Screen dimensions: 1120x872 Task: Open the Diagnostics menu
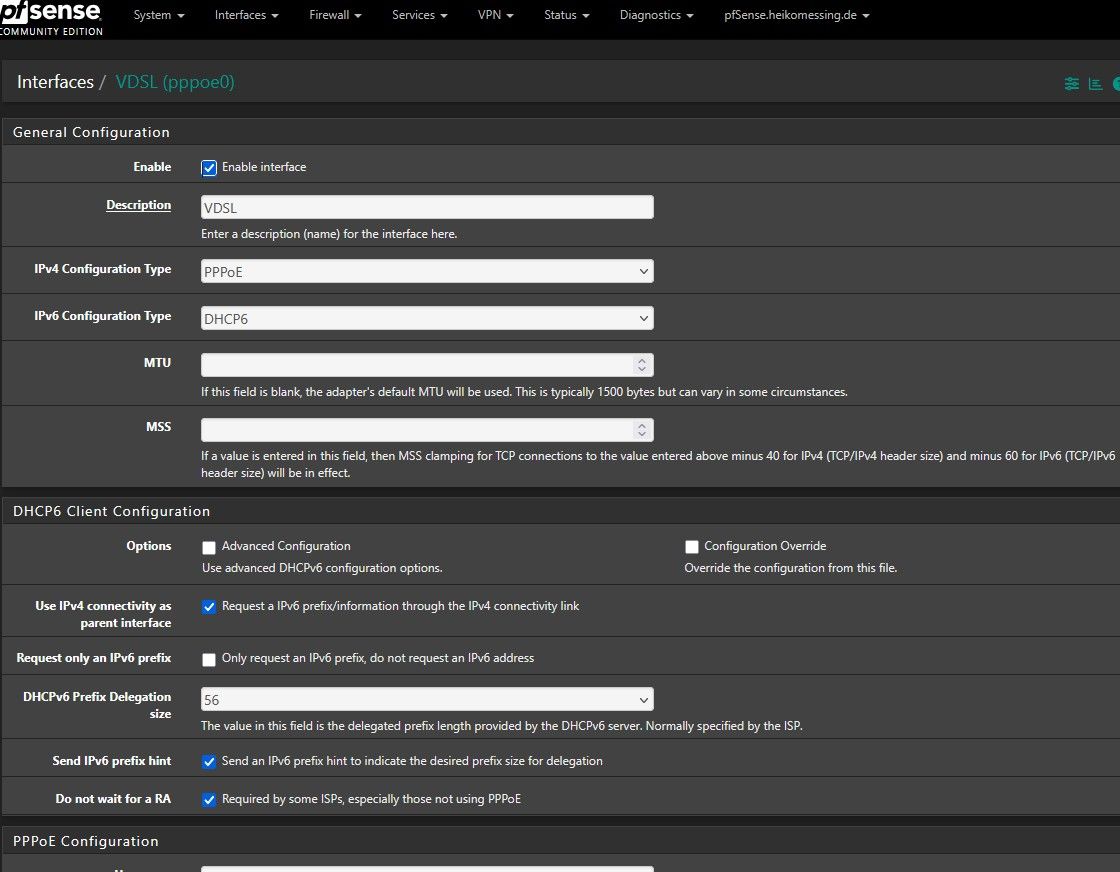656,15
